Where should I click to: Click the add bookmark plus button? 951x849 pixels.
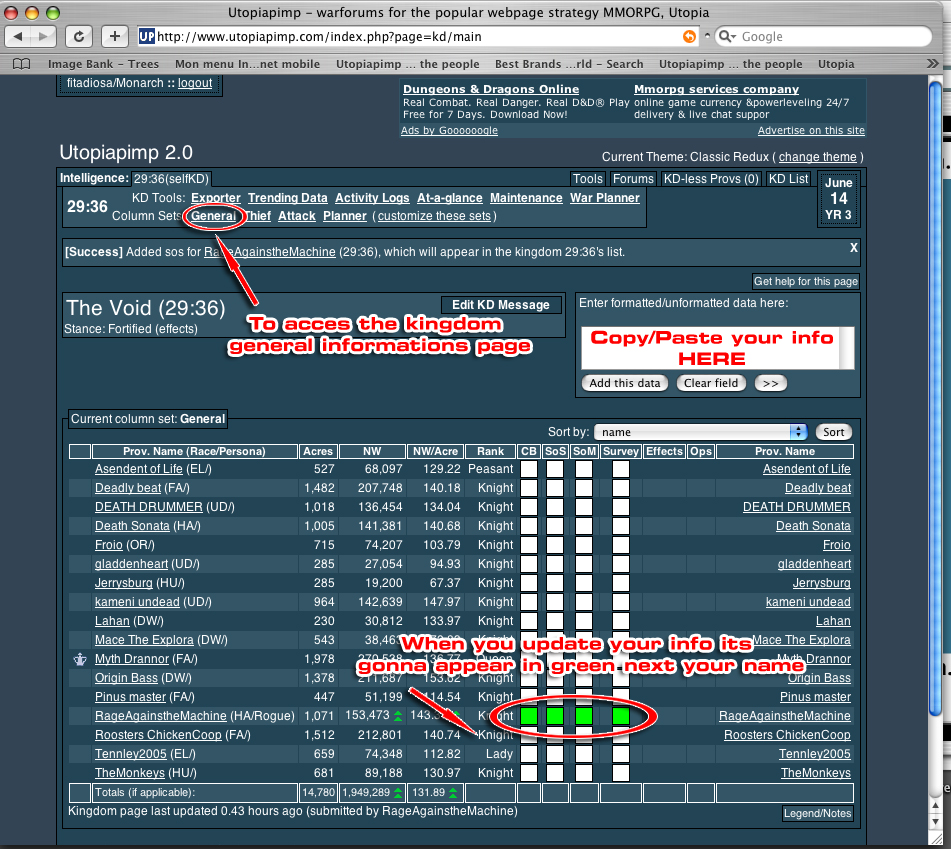click(x=115, y=36)
